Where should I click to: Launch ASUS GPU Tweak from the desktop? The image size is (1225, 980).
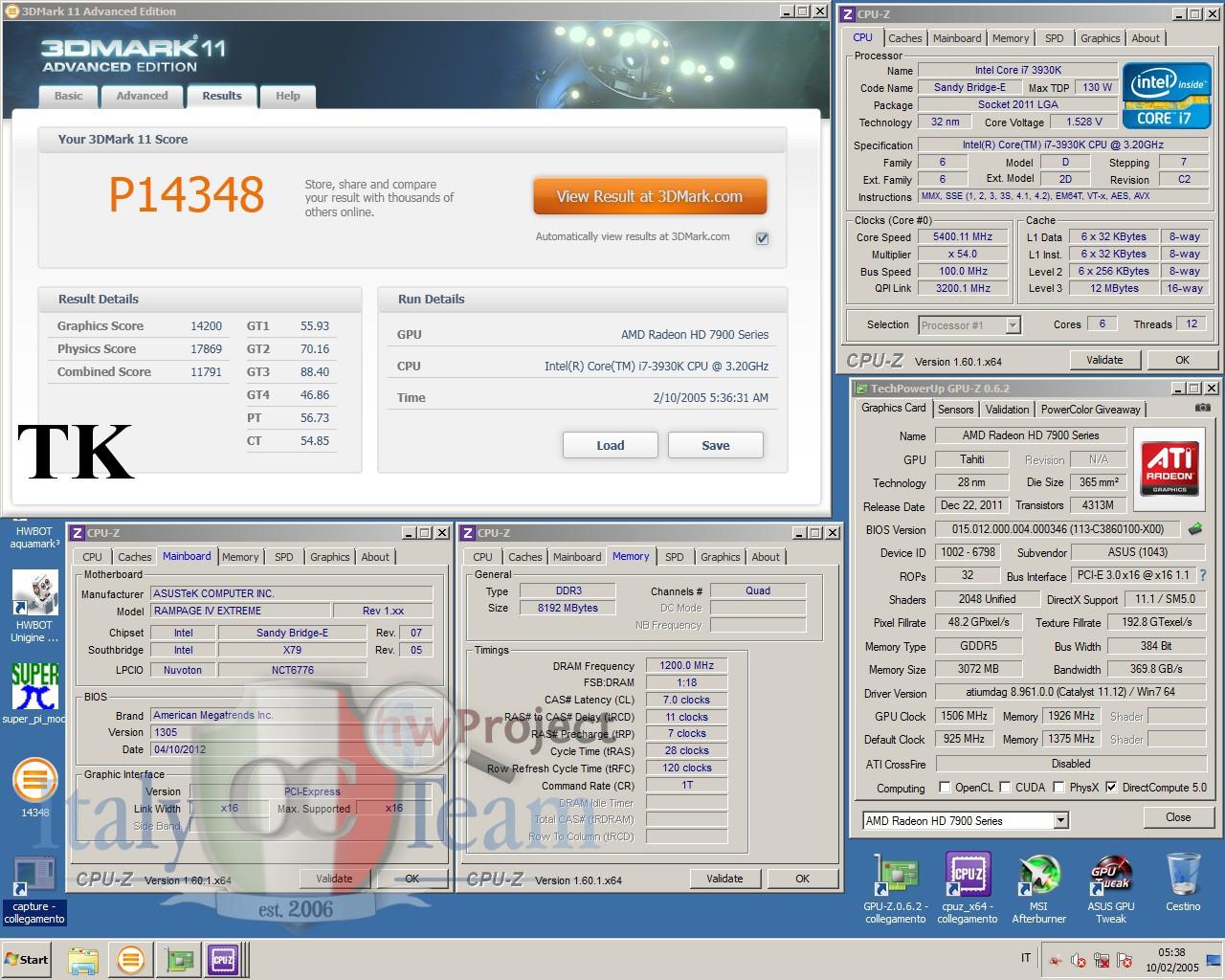pyautogui.click(x=1110, y=889)
